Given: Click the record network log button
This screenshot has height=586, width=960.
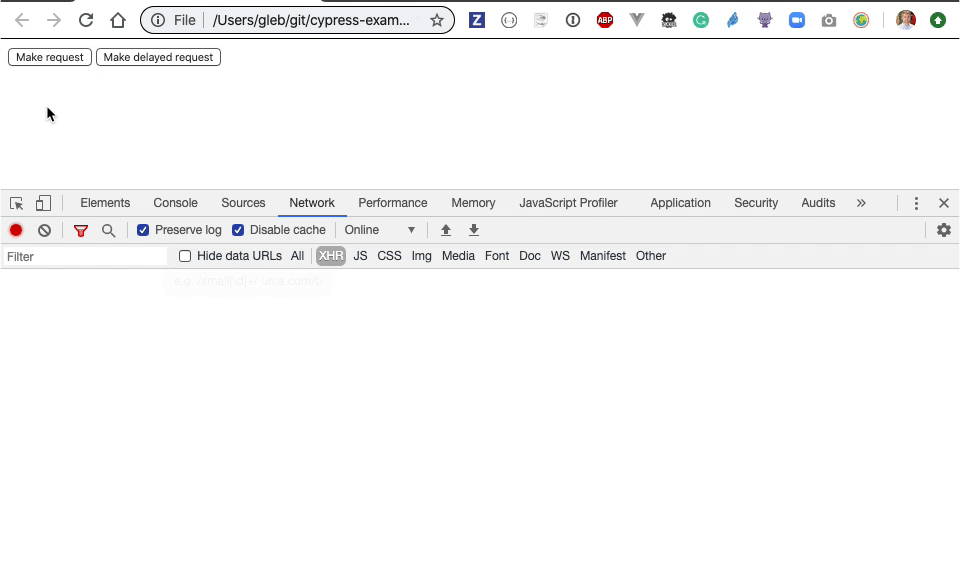Looking at the screenshot, I should coord(16,230).
